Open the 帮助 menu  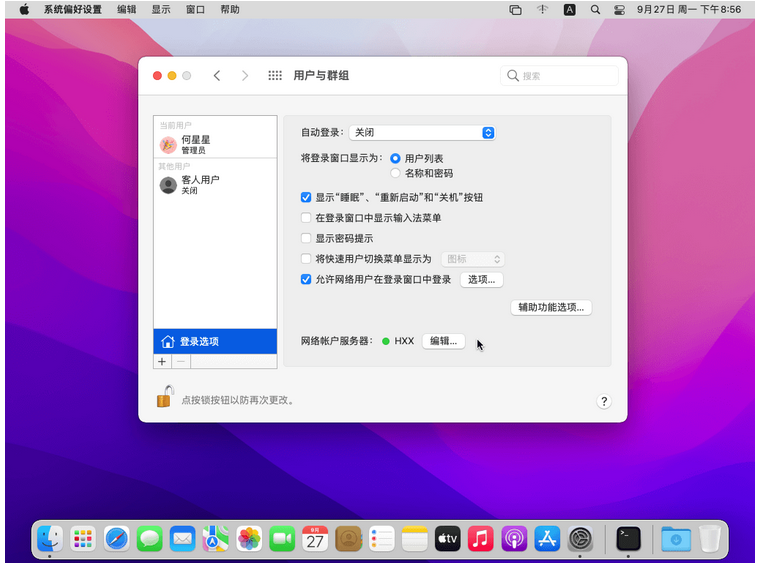(x=230, y=10)
